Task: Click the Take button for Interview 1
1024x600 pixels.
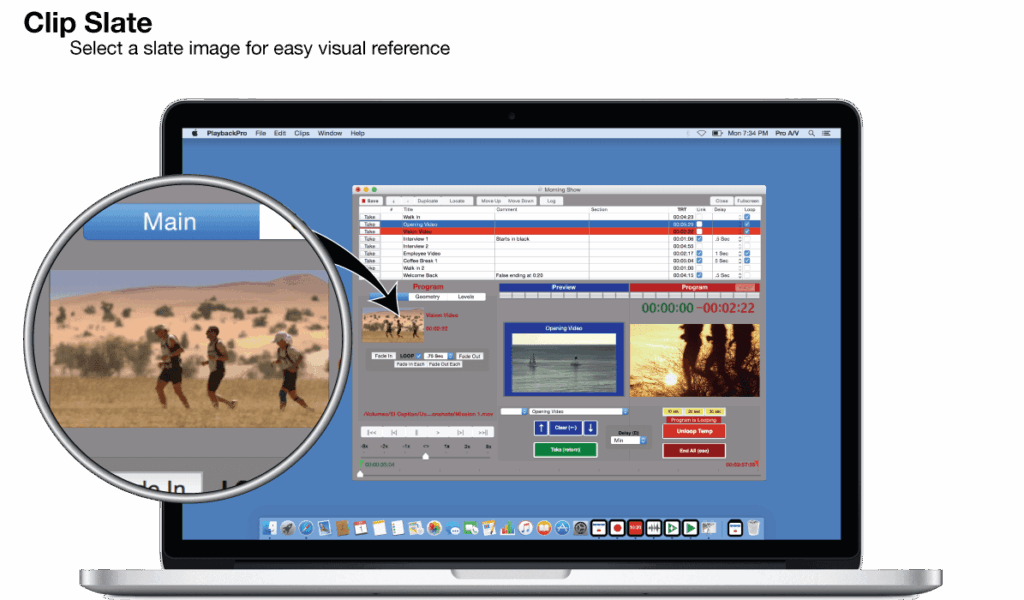Action: click(x=370, y=239)
